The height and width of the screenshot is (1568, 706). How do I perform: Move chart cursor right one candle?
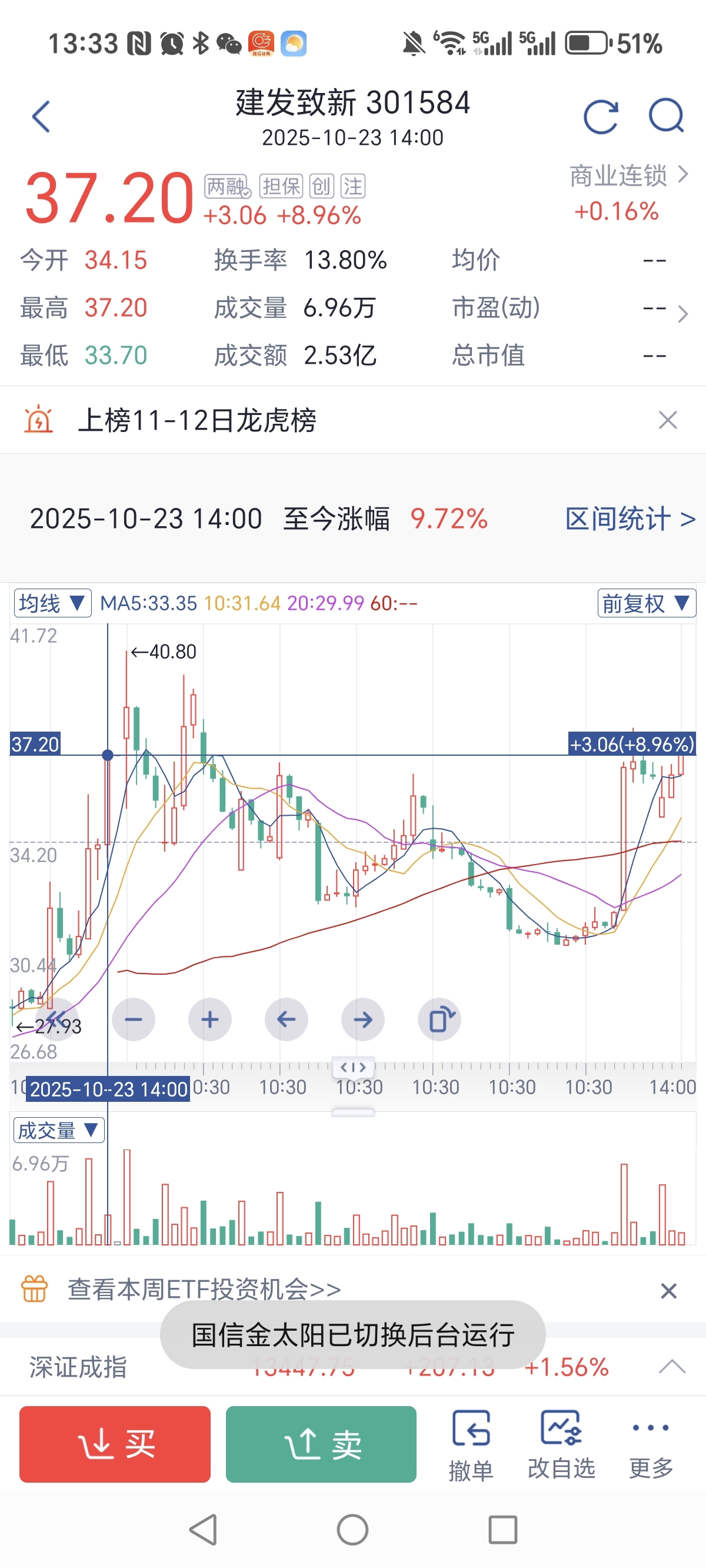[363, 1019]
